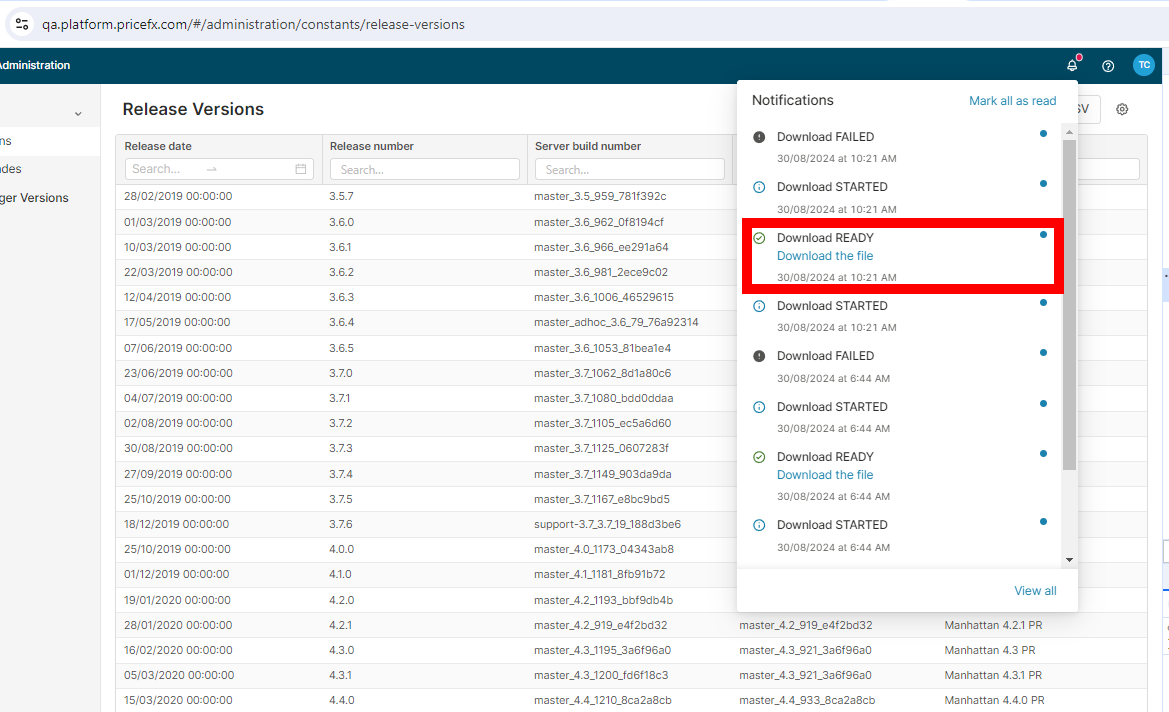The image size is (1169, 712).
Task: Open the TC user avatar menu
Action: (1143, 65)
